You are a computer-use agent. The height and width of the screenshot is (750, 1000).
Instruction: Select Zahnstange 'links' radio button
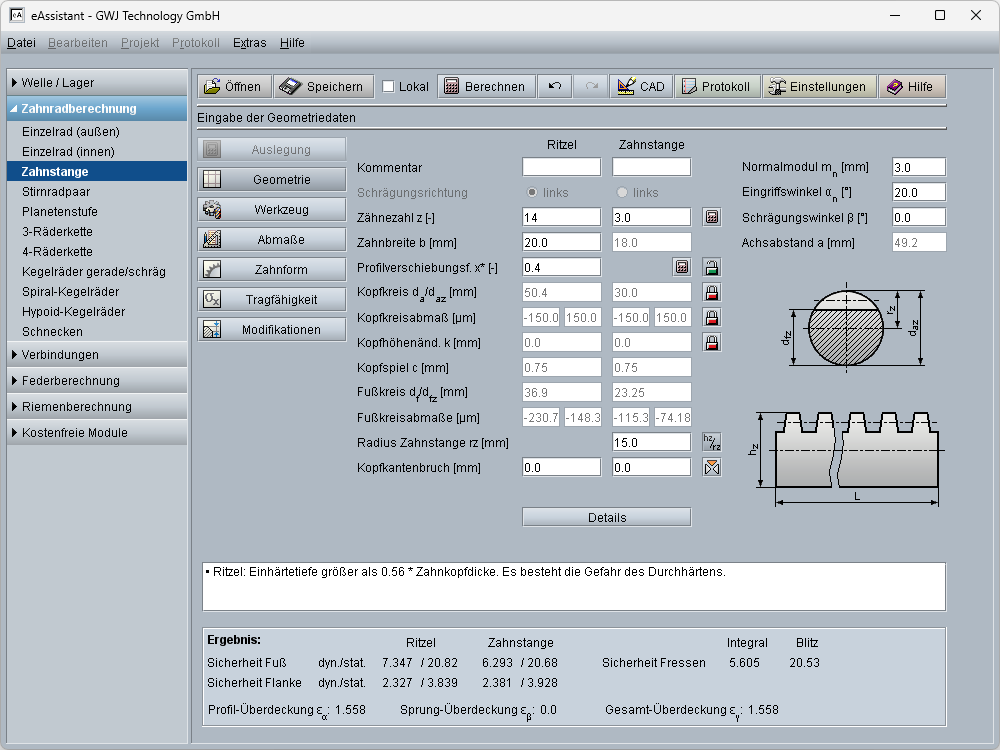click(x=623, y=192)
